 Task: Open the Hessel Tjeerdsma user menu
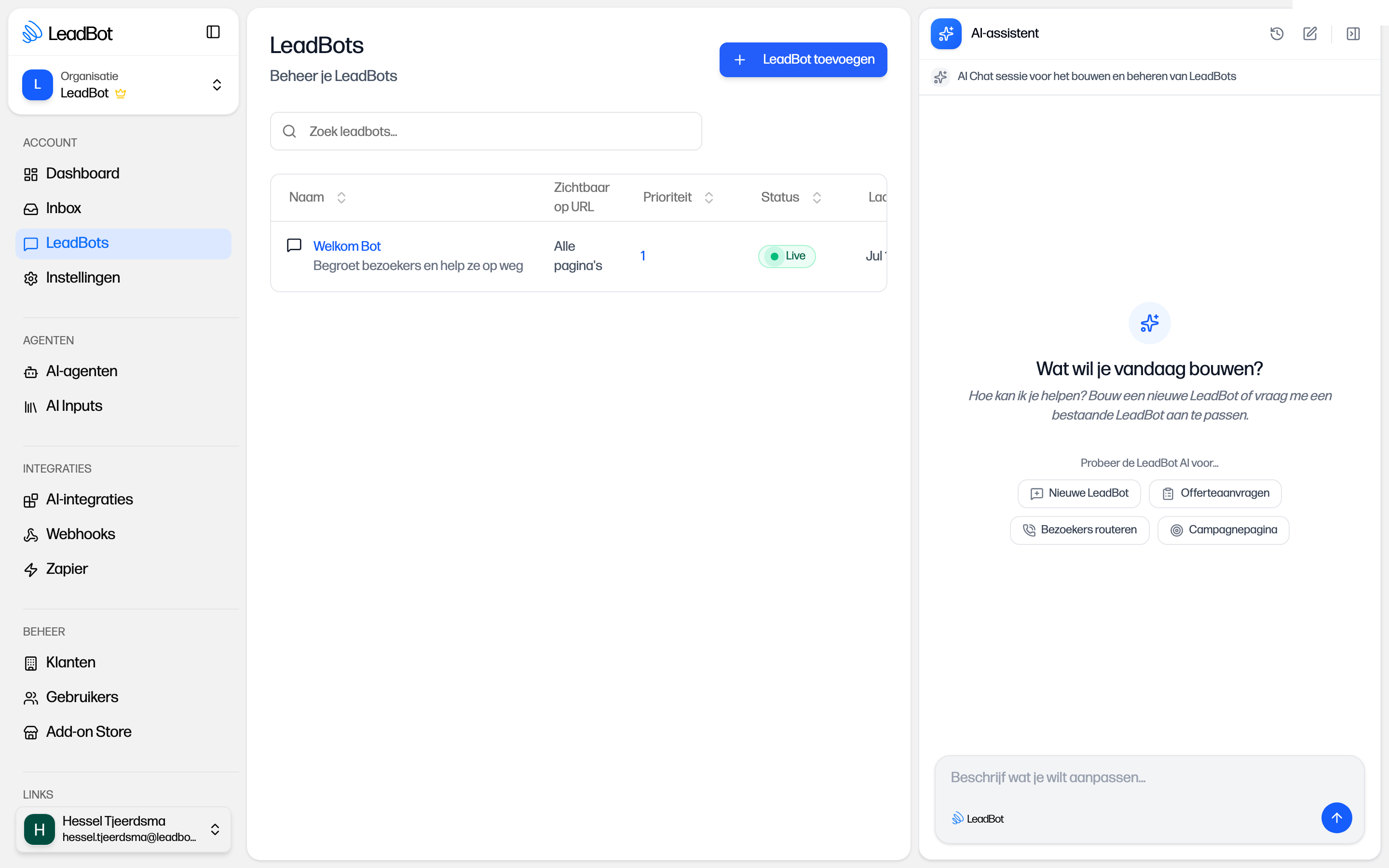[123, 829]
